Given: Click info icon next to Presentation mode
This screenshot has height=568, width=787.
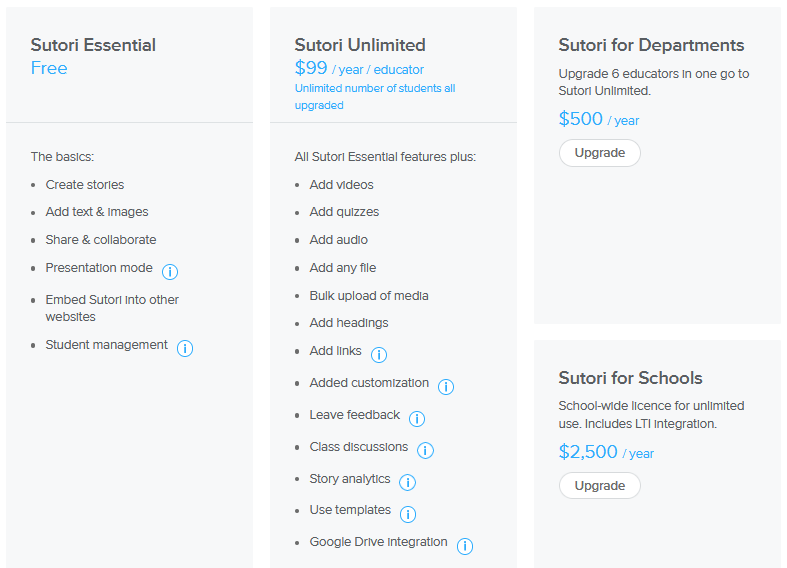Looking at the screenshot, I should (x=170, y=271).
